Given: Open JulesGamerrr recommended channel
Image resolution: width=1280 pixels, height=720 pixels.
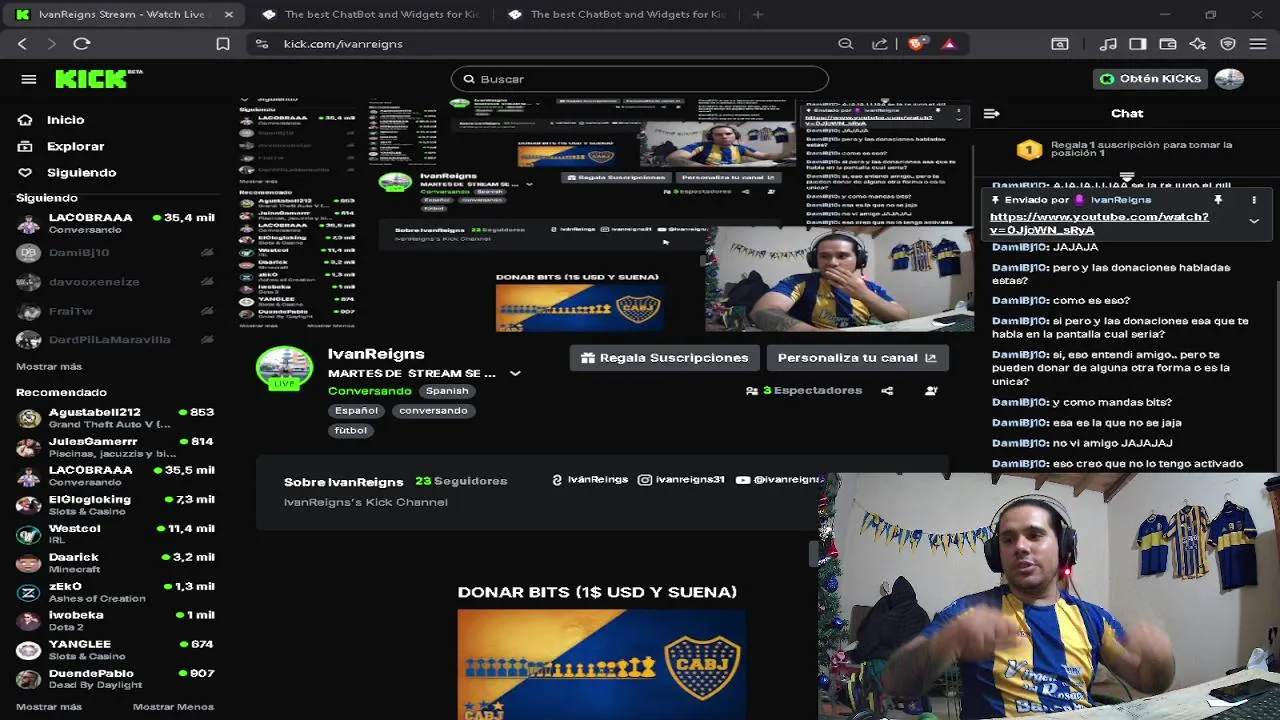Looking at the screenshot, I should coord(115,447).
